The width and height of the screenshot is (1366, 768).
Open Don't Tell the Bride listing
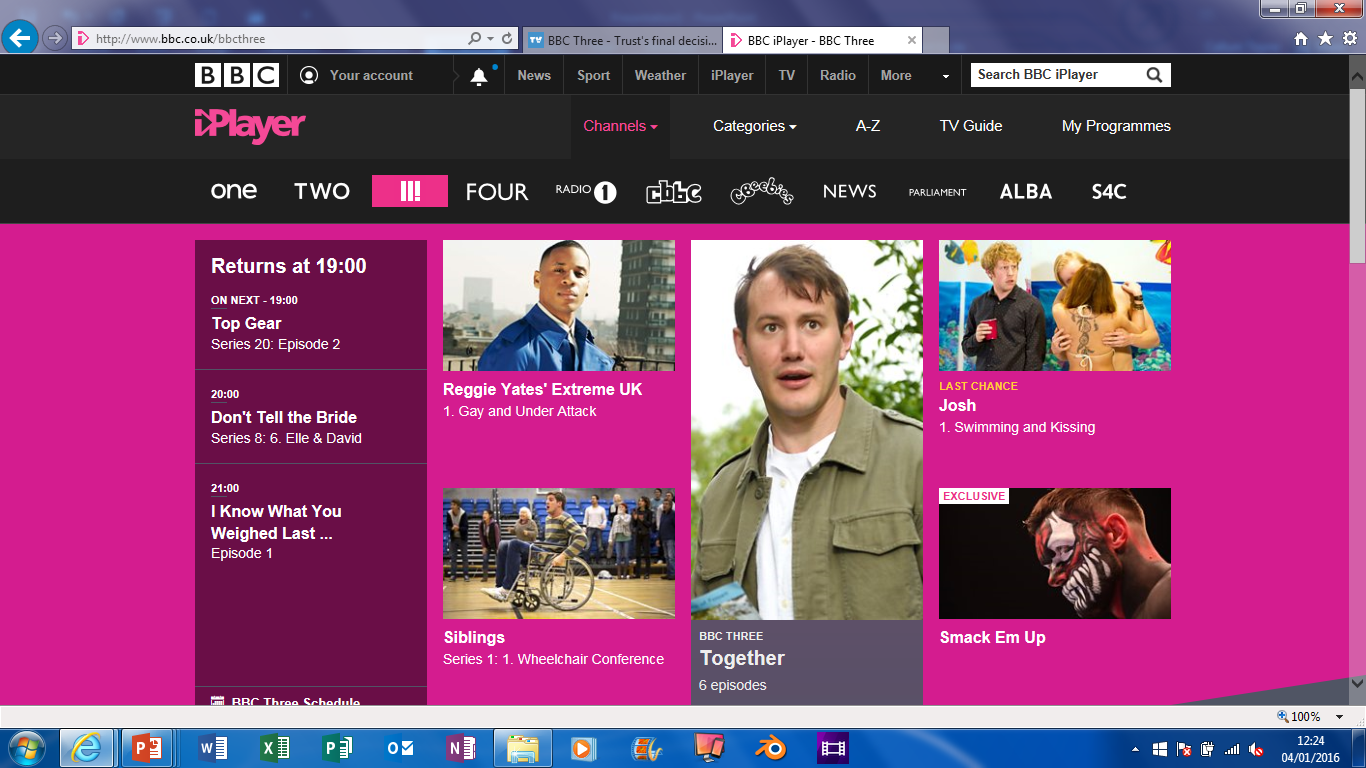point(311,417)
